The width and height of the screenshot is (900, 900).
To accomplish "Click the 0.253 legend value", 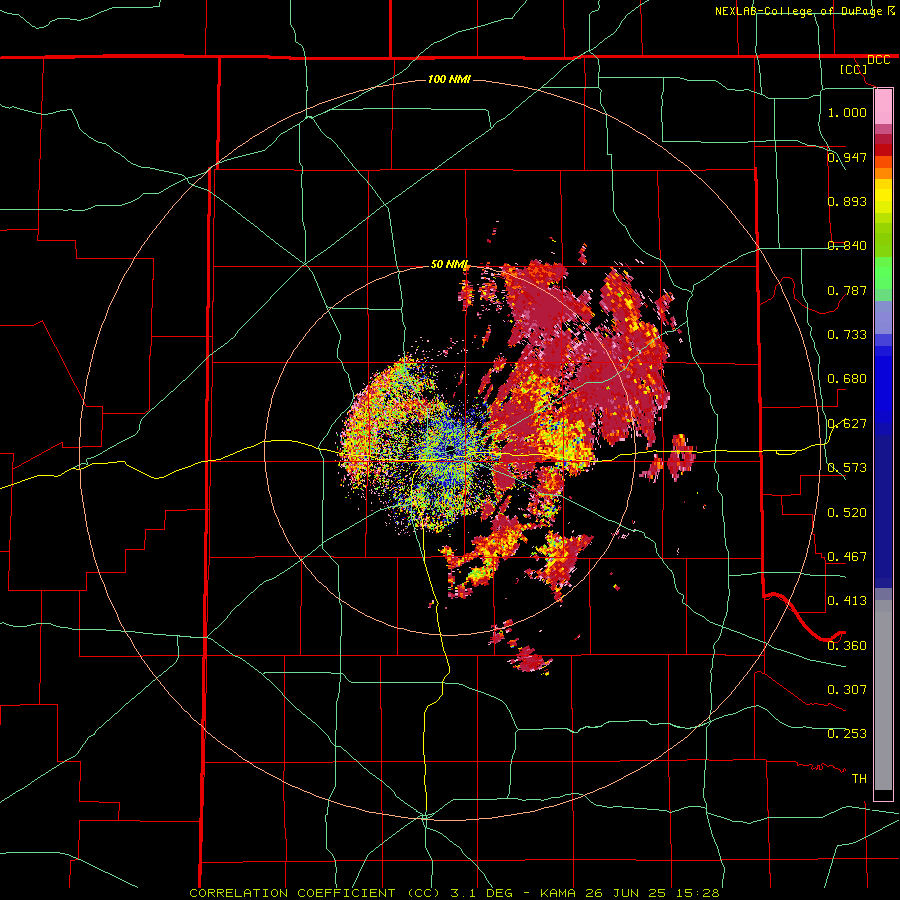I will pyautogui.click(x=847, y=734).
